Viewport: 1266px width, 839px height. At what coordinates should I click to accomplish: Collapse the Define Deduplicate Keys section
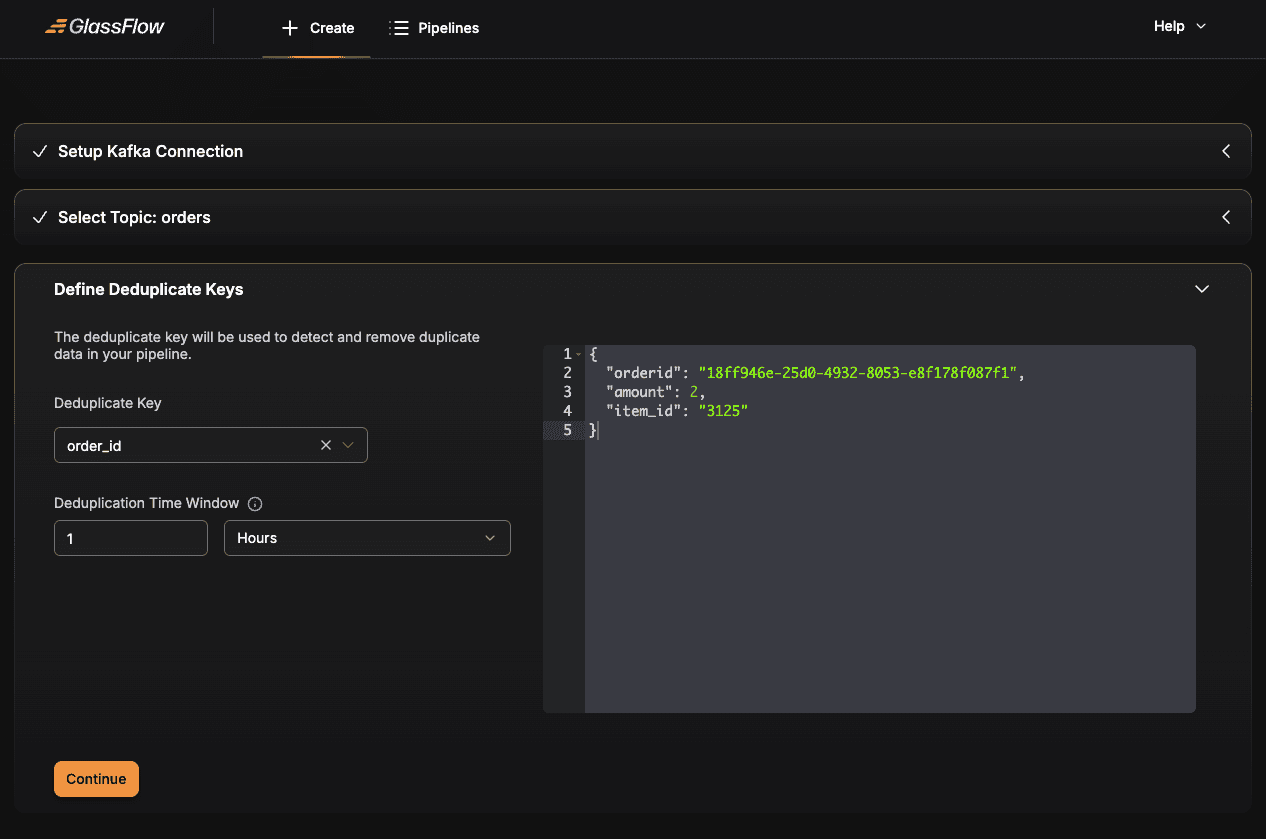point(1202,290)
